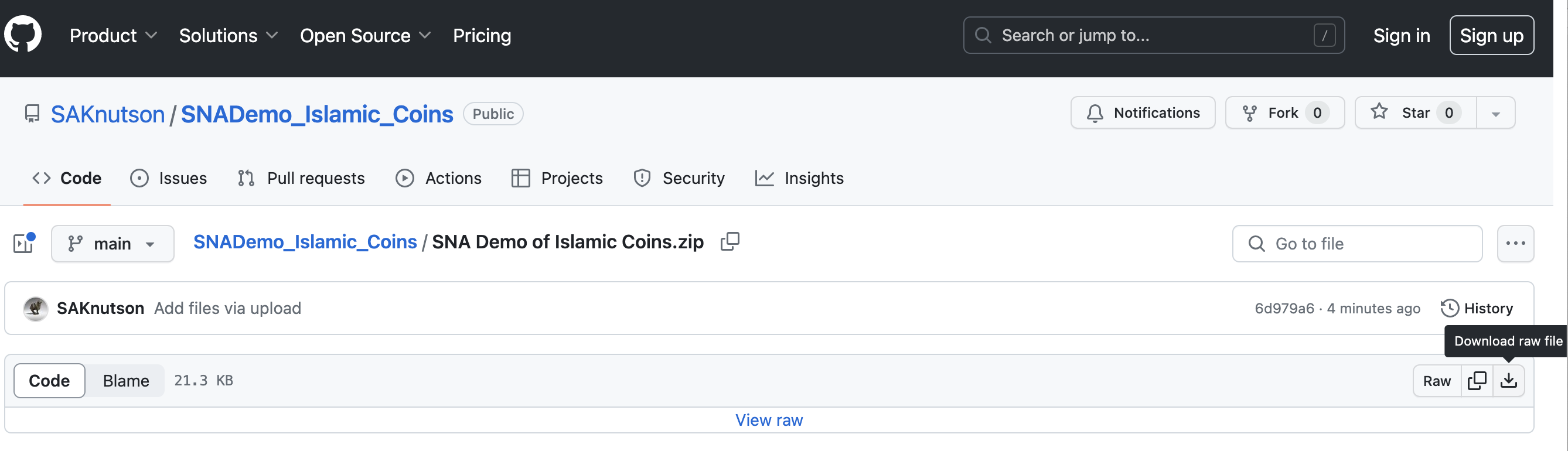View the file History
This screenshot has height=451, width=1568.
(x=1477, y=309)
